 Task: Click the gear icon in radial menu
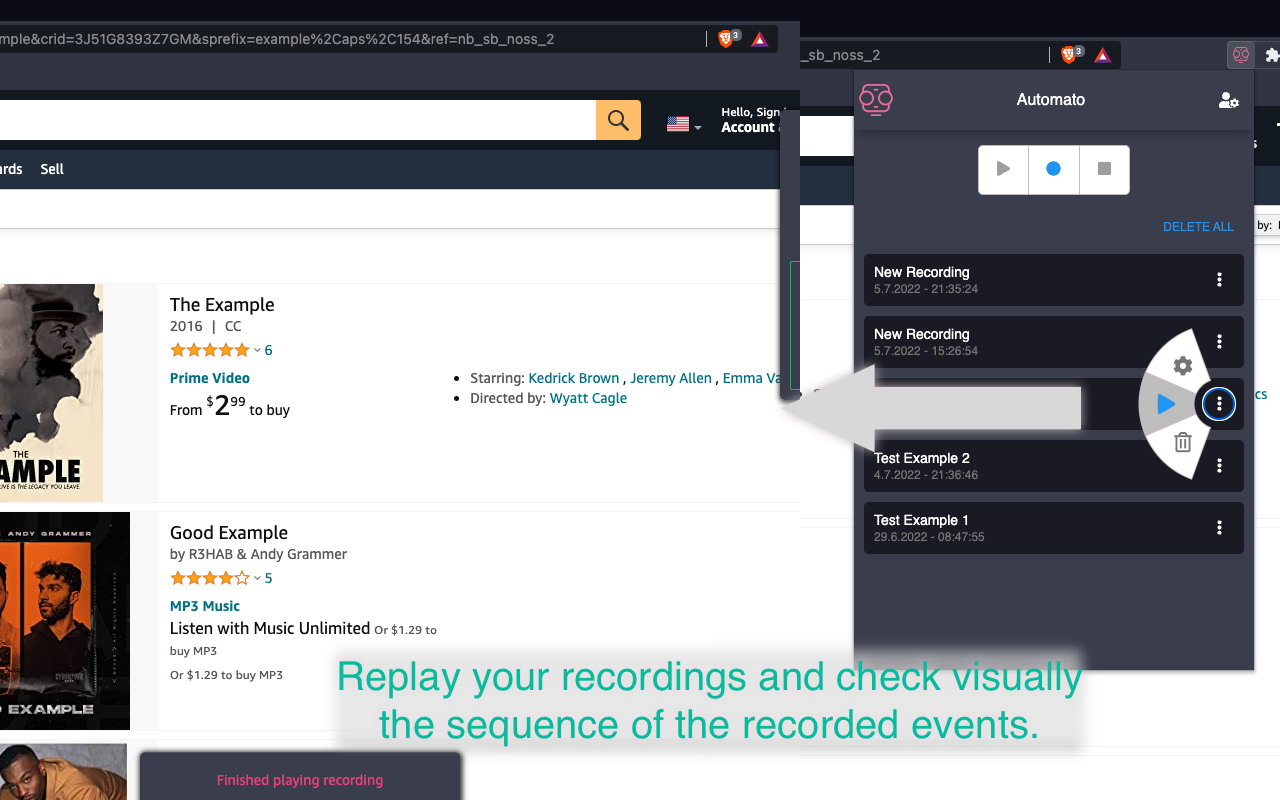click(x=1182, y=366)
